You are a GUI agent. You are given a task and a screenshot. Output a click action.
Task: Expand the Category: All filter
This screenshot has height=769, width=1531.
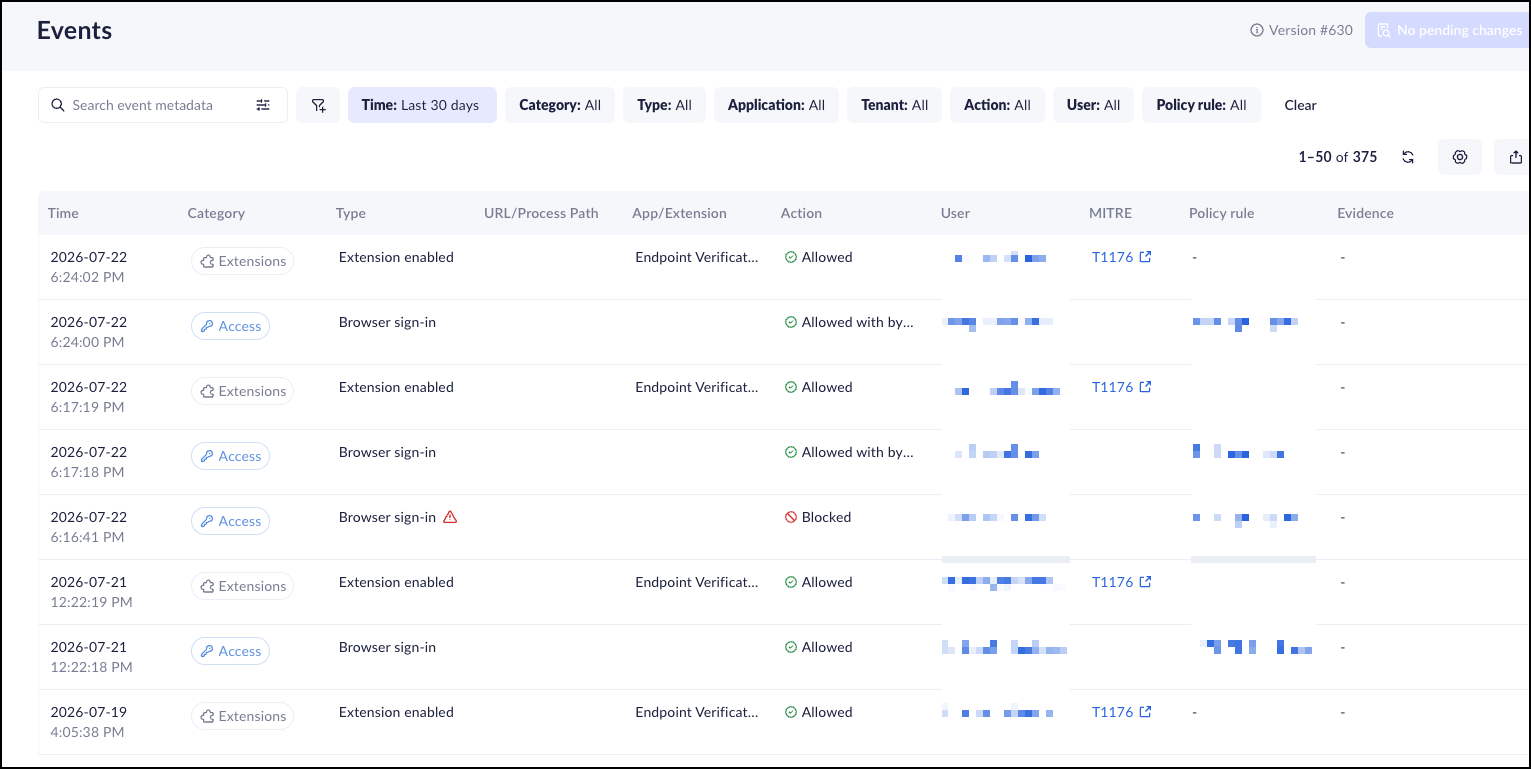click(560, 105)
